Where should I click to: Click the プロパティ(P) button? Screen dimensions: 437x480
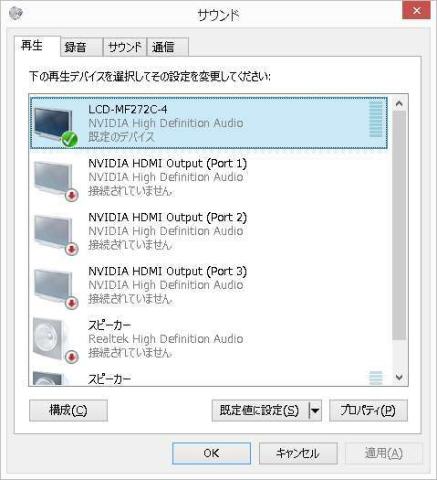[x=368, y=411]
